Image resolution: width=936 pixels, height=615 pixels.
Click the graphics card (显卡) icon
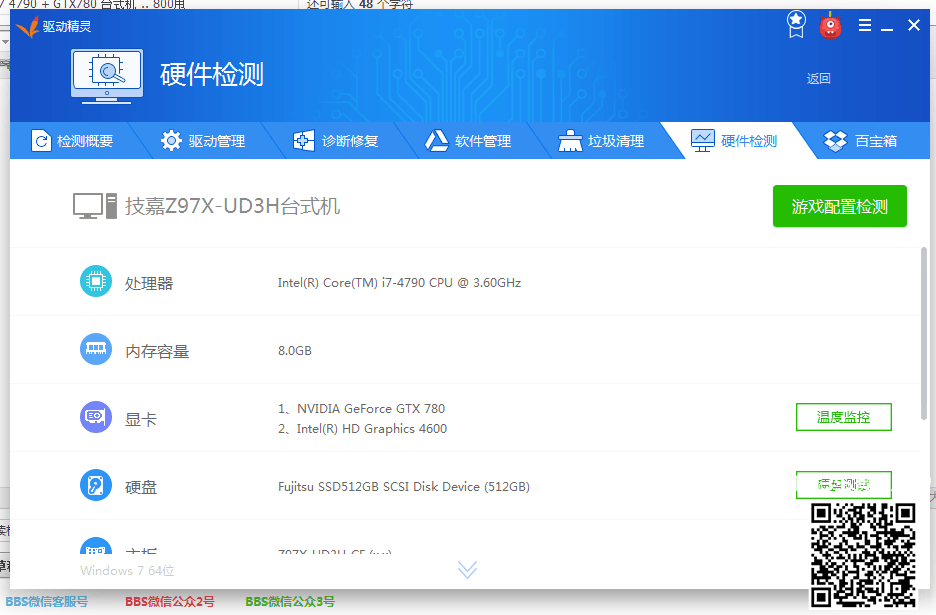tap(96, 417)
